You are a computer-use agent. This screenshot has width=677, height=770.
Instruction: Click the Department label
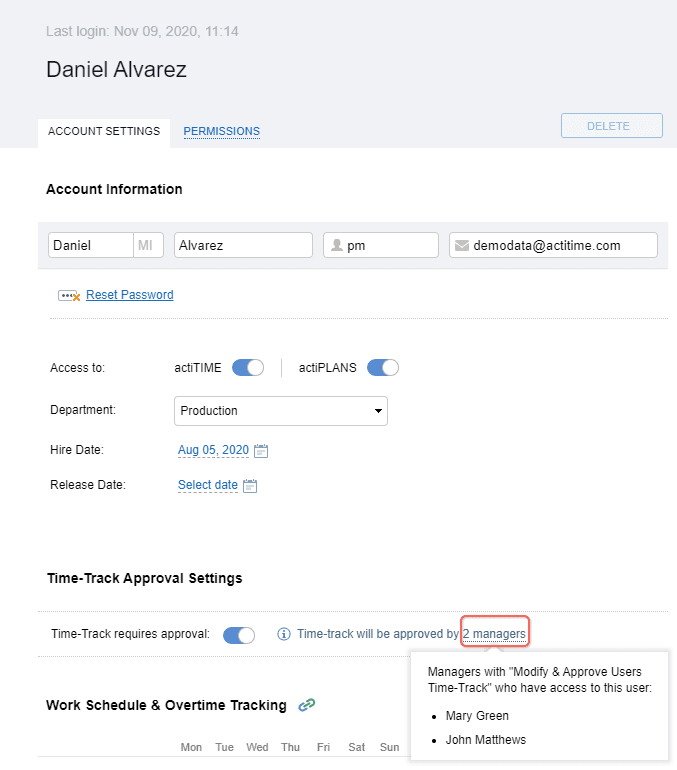coord(82,410)
